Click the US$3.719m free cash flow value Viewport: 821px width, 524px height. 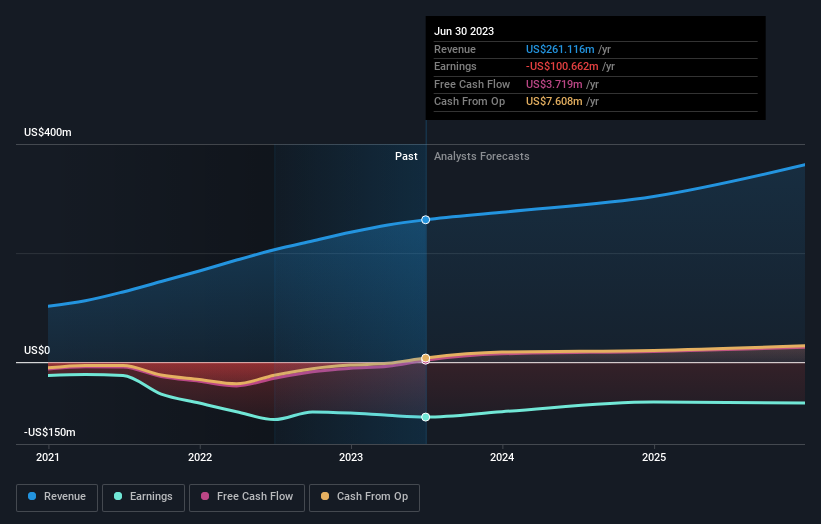pos(554,84)
